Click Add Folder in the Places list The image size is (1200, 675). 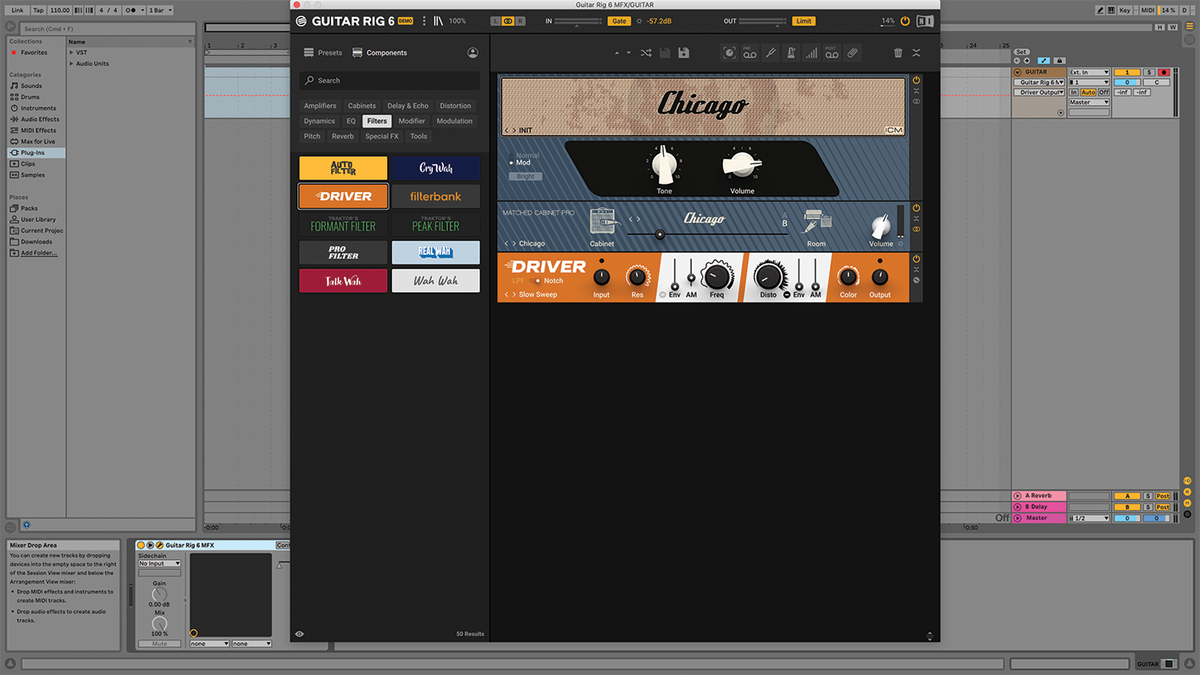tap(40, 252)
